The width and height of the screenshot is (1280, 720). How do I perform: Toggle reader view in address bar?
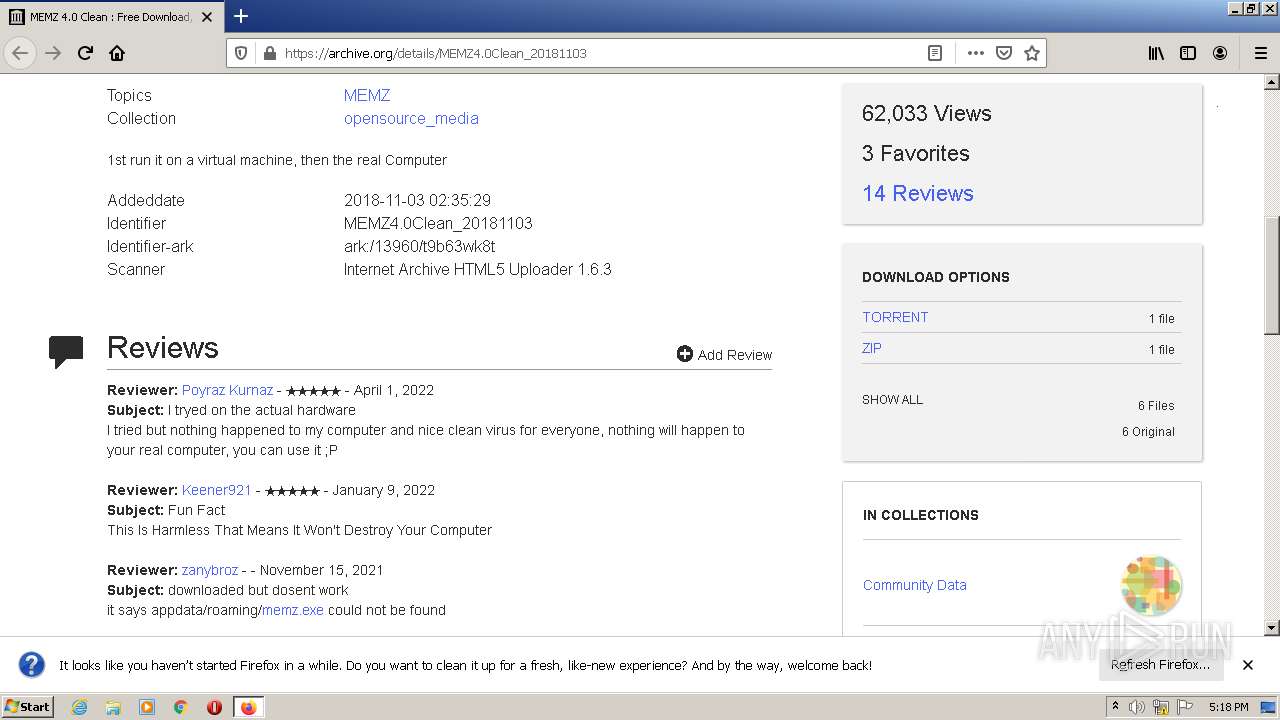click(935, 53)
